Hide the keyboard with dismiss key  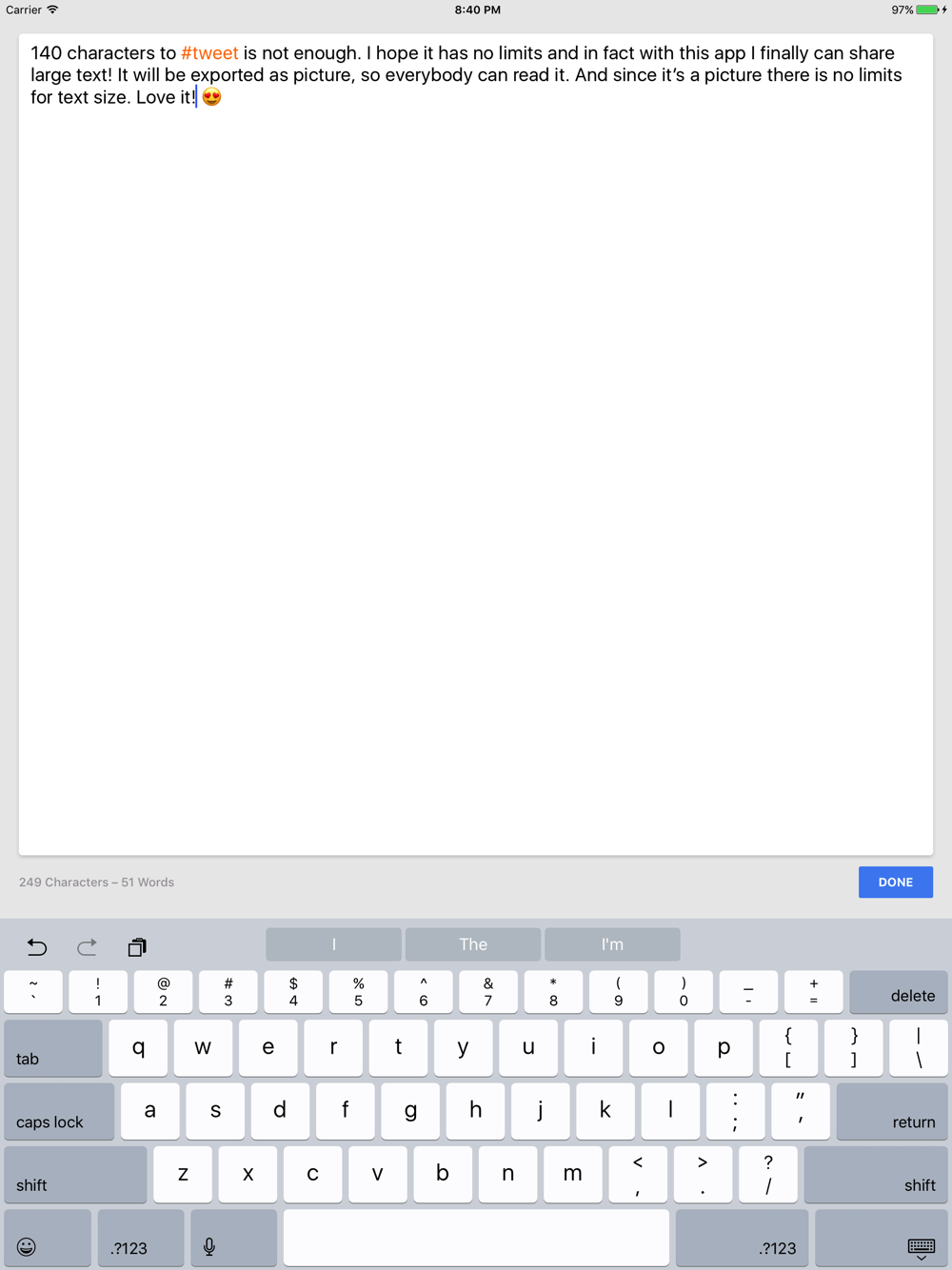tap(882, 1239)
